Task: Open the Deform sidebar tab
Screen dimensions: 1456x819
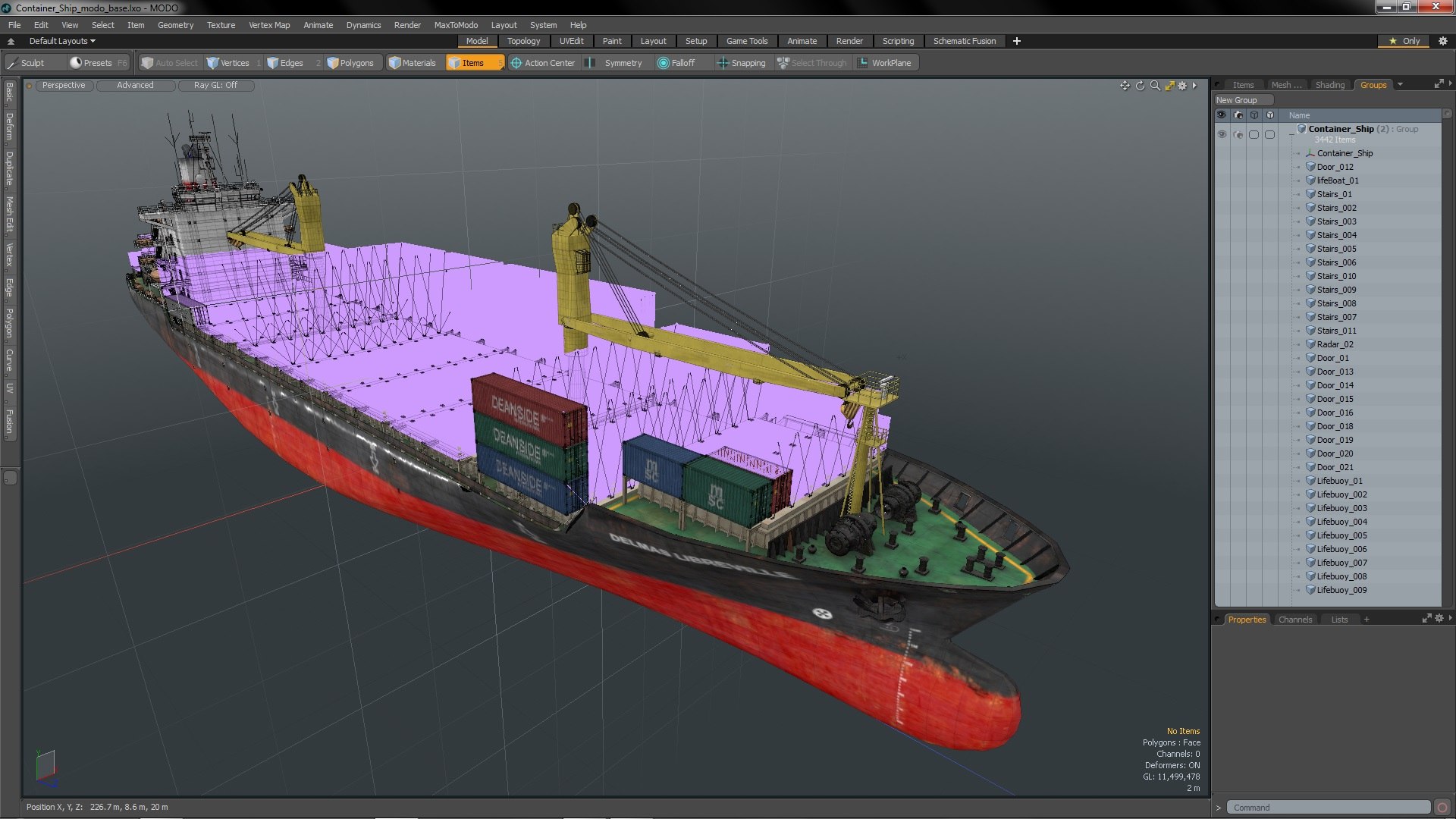Action: point(9,127)
